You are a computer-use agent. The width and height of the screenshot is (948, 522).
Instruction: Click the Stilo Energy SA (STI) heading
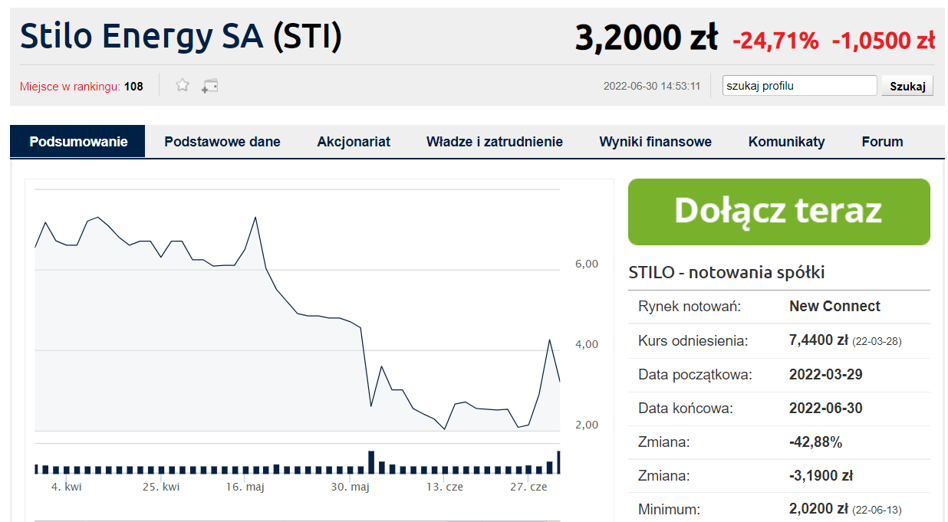click(x=181, y=36)
